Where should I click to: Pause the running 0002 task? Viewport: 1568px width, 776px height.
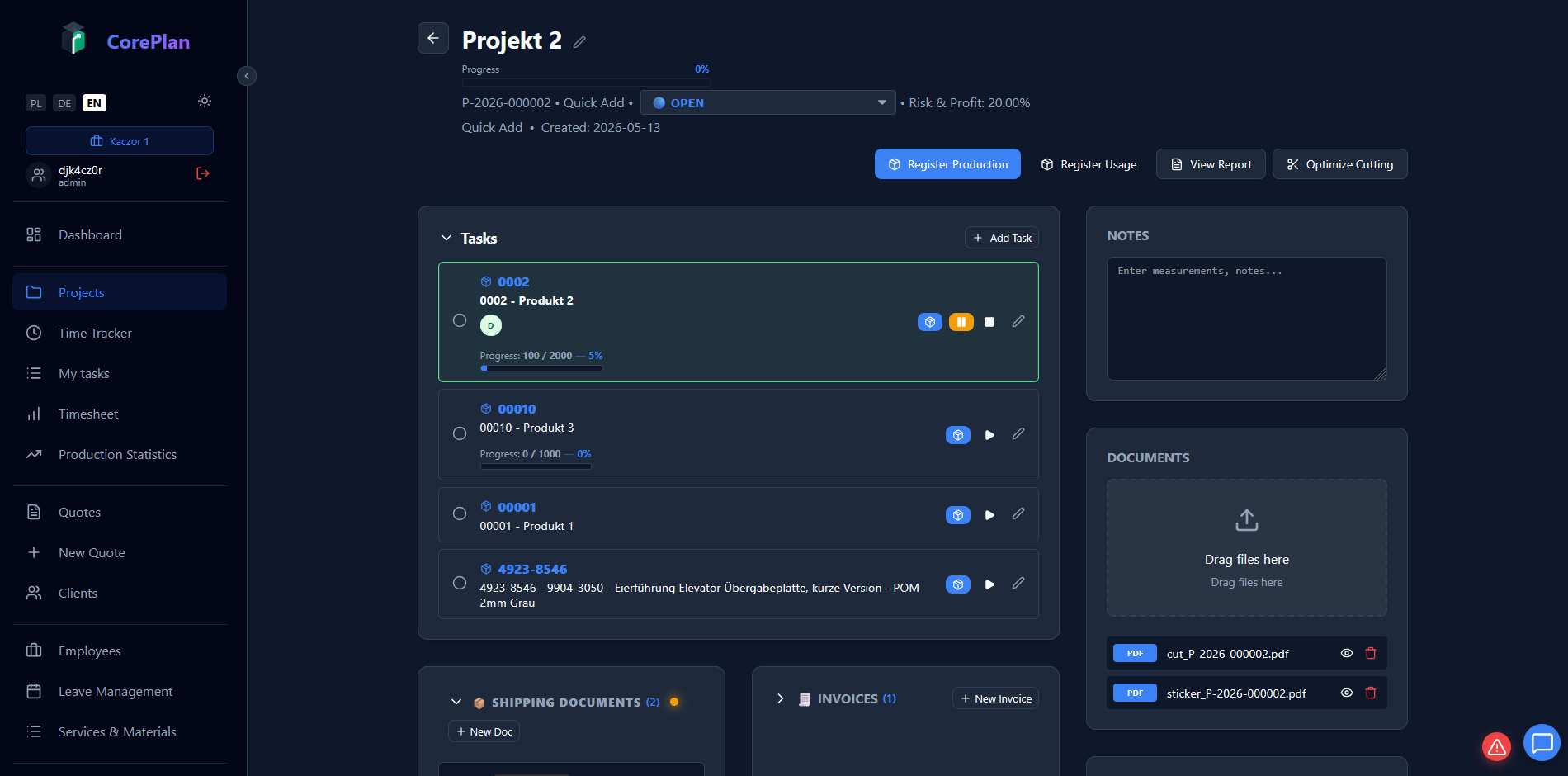point(961,322)
